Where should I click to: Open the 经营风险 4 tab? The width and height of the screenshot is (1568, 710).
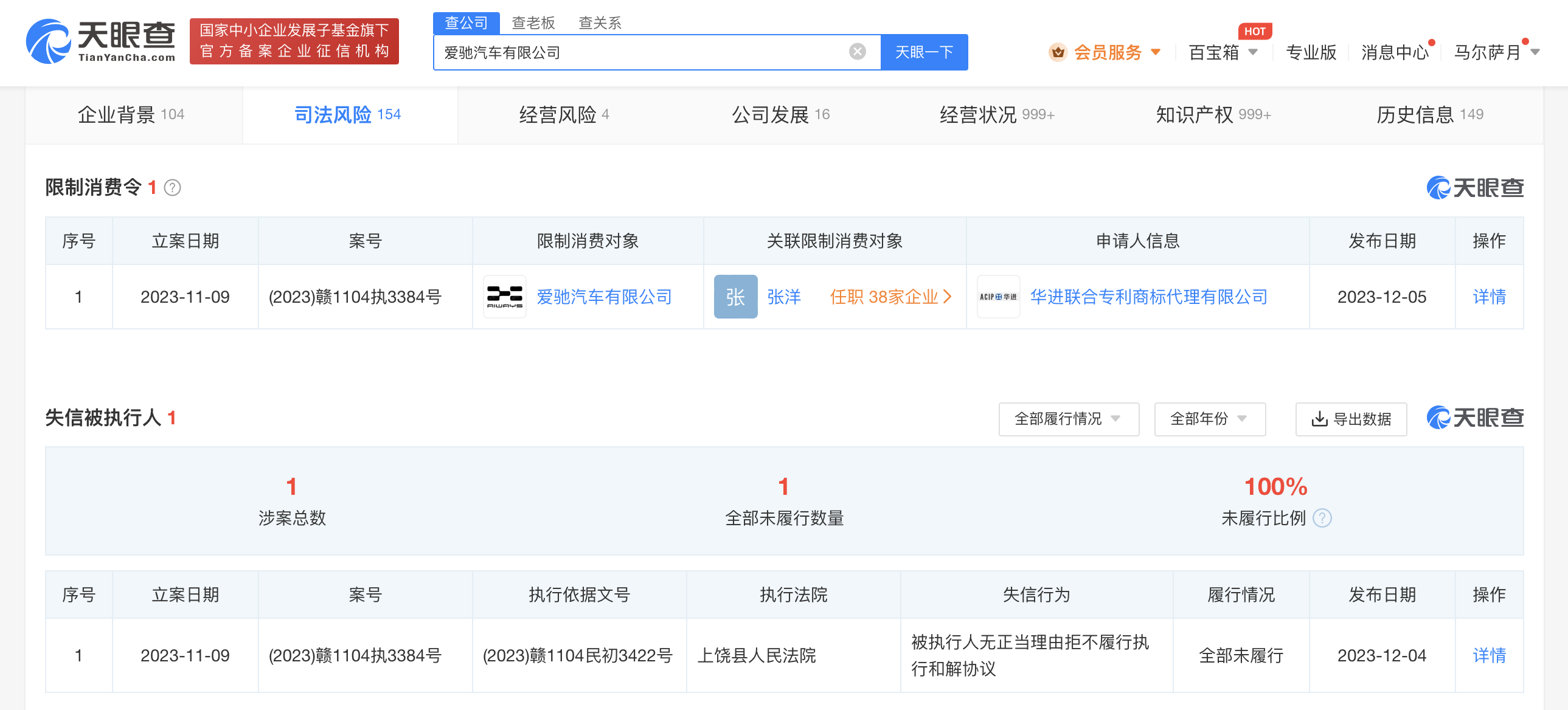pyautogui.click(x=564, y=114)
